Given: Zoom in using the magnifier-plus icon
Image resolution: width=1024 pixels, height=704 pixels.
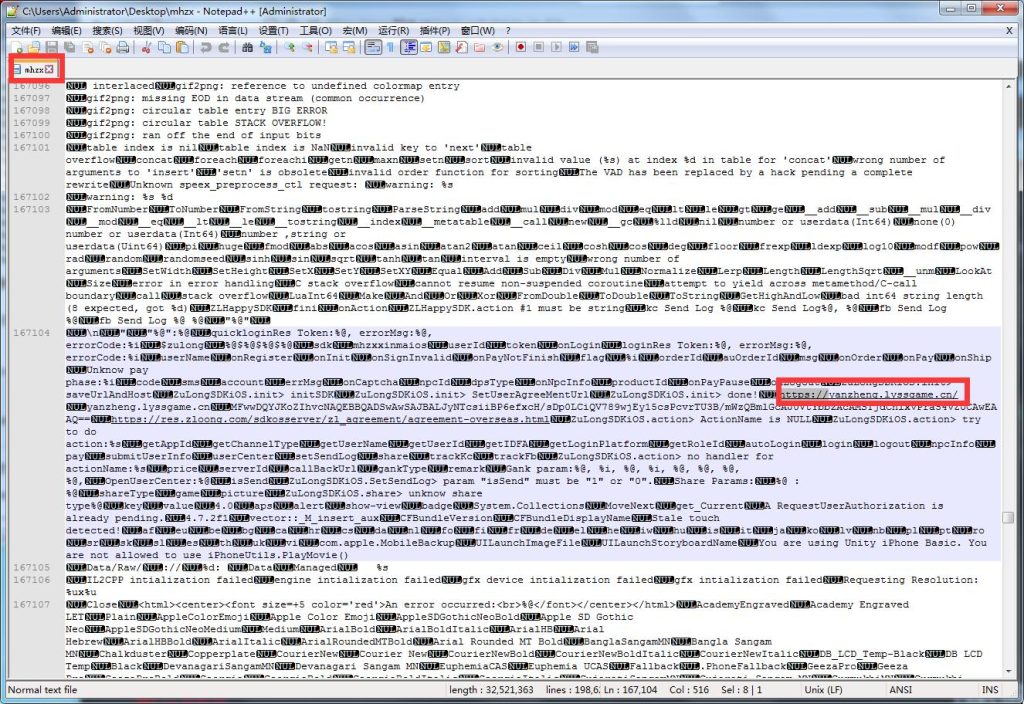Looking at the screenshot, I should pos(290,47).
